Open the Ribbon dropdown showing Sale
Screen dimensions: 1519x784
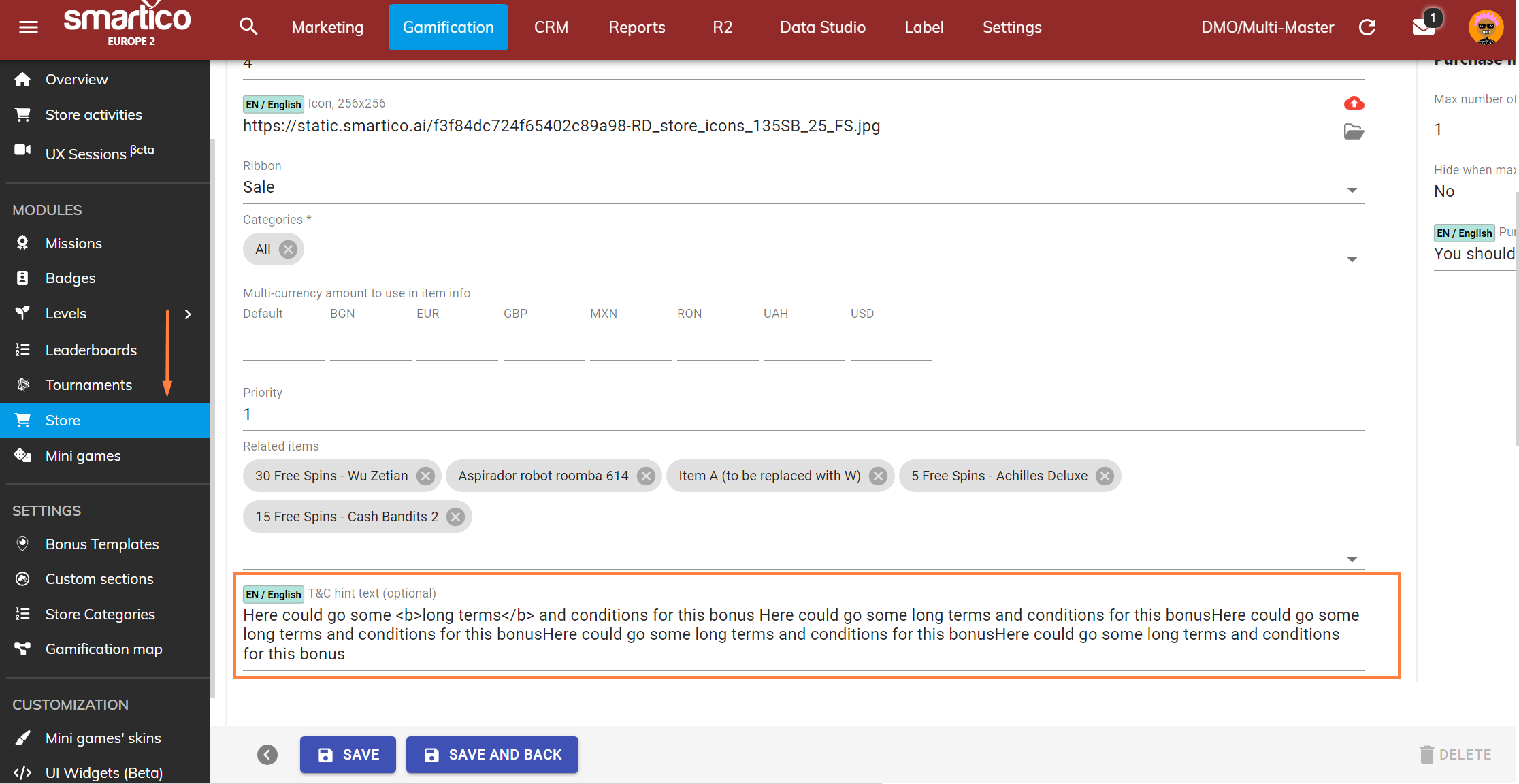(1352, 190)
